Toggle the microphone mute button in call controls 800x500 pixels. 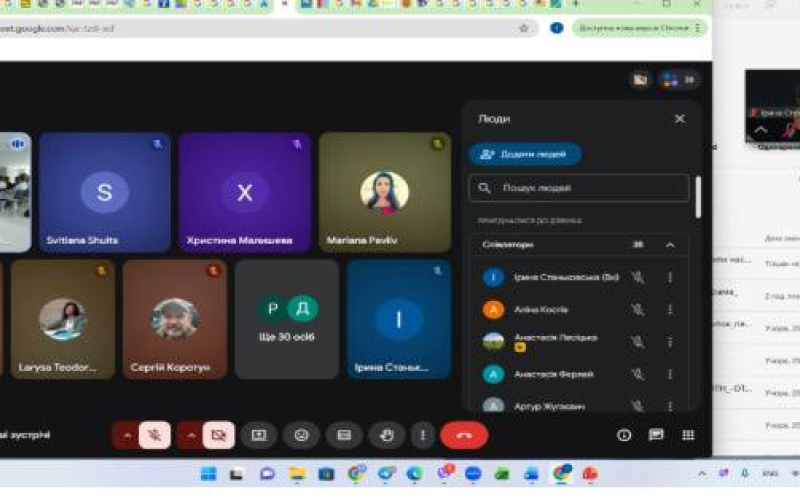click(x=155, y=435)
